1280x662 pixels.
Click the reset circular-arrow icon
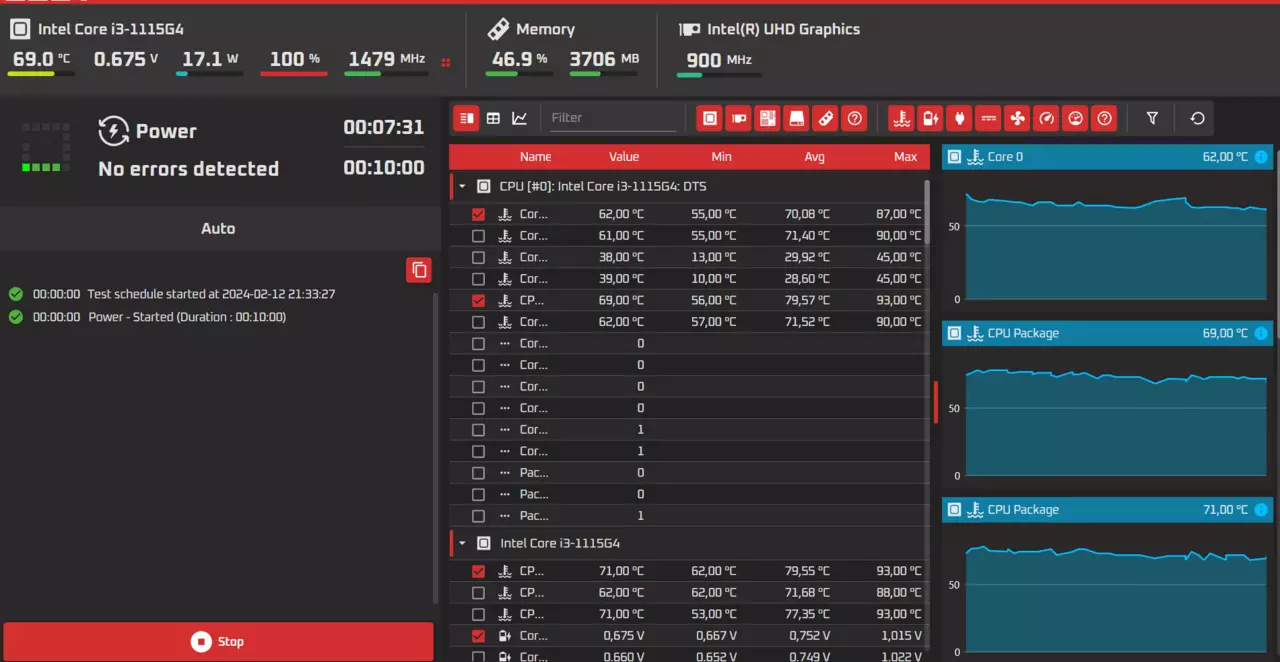coord(1197,118)
